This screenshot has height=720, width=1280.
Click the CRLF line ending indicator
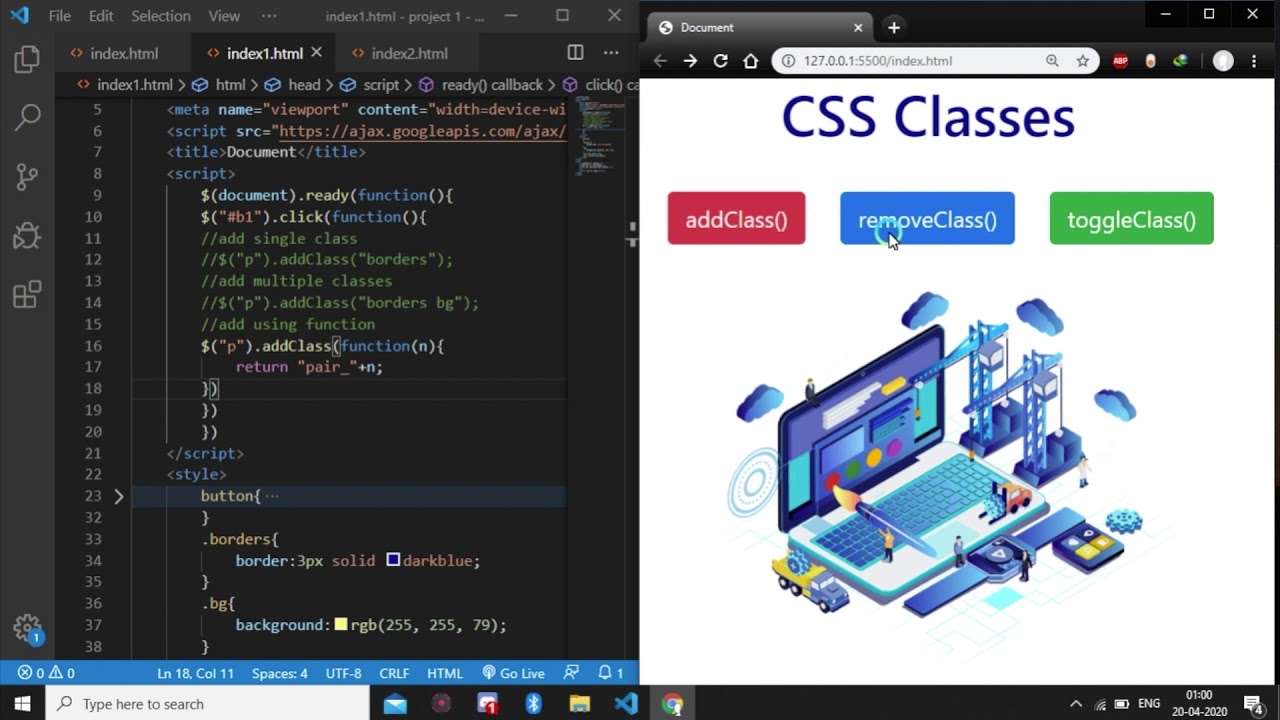[x=394, y=673]
